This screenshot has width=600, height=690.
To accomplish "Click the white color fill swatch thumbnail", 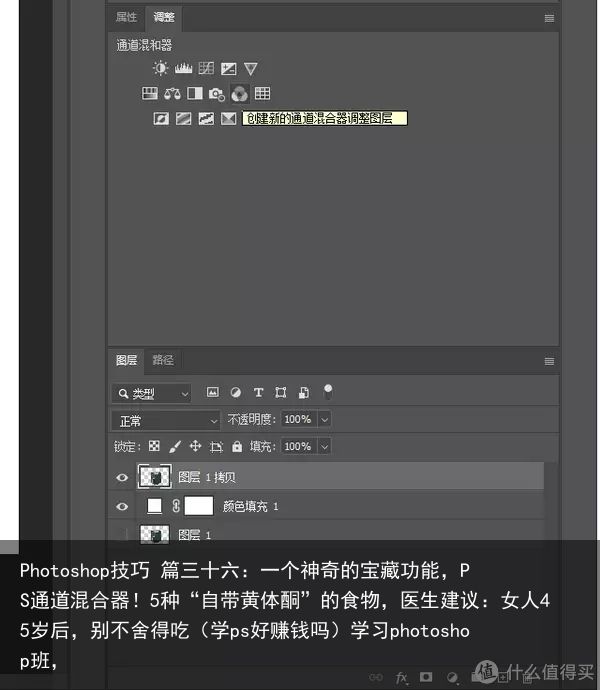I will pos(154,506).
